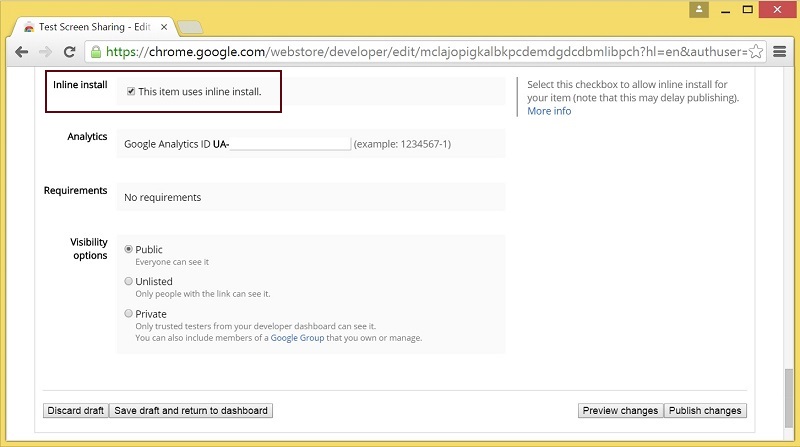Open a new tab
This screenshot has width=800, height=447.
pos(192,27)
